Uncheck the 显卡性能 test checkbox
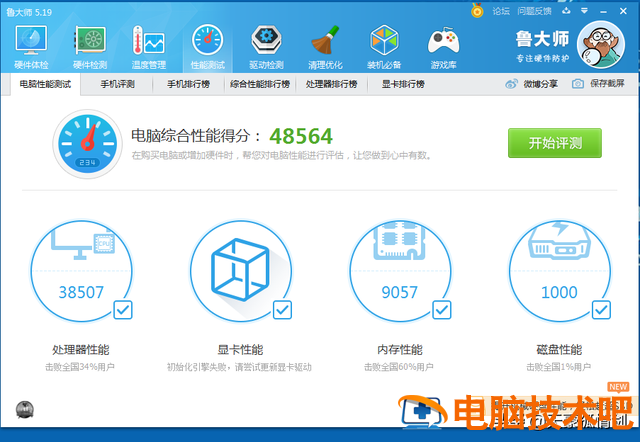Image resolution: width=640 pixels, height=442 pixels. [x=282, y=310]
